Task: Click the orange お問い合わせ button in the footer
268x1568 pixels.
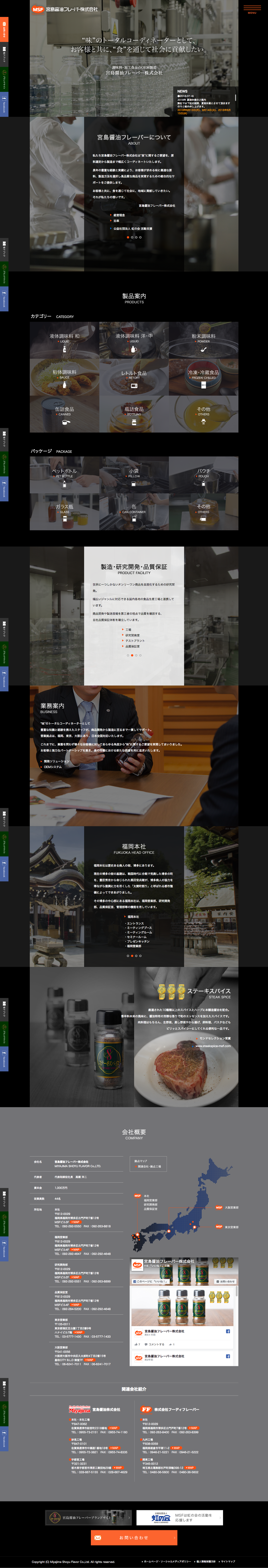Action: [134, 1538]
